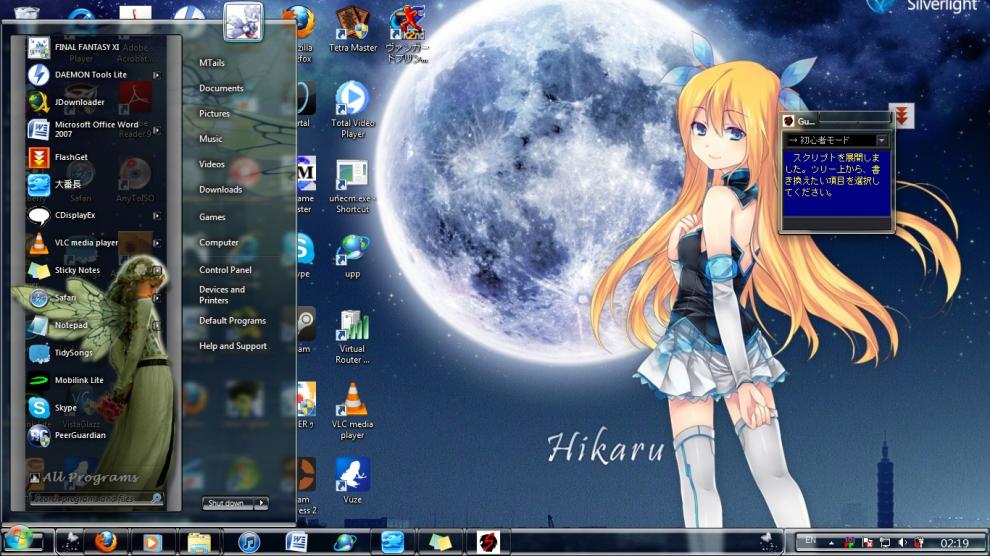The height and width of the screenshot is (556, 990).
Task: Click EN language indicator in tray
Action: (x=810, y=540)
